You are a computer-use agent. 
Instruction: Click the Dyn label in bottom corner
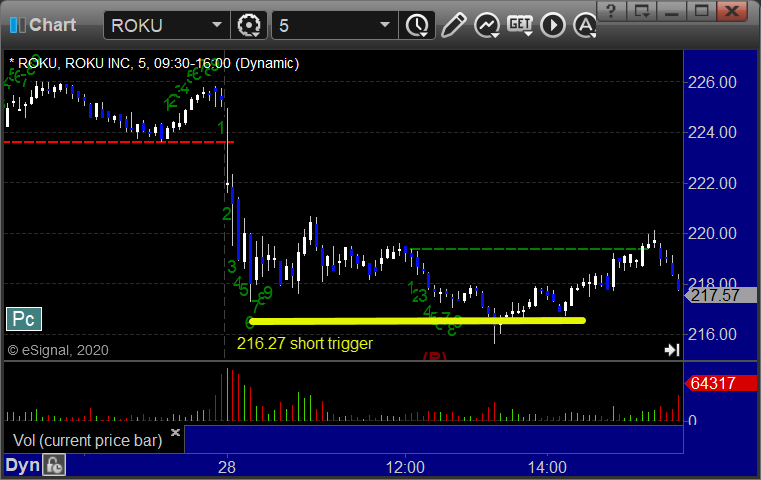tap(22, 465)
